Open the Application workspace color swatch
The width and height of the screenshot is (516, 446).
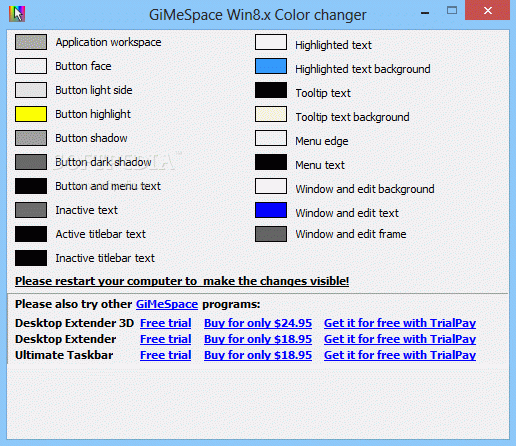[x=31, y=42]
